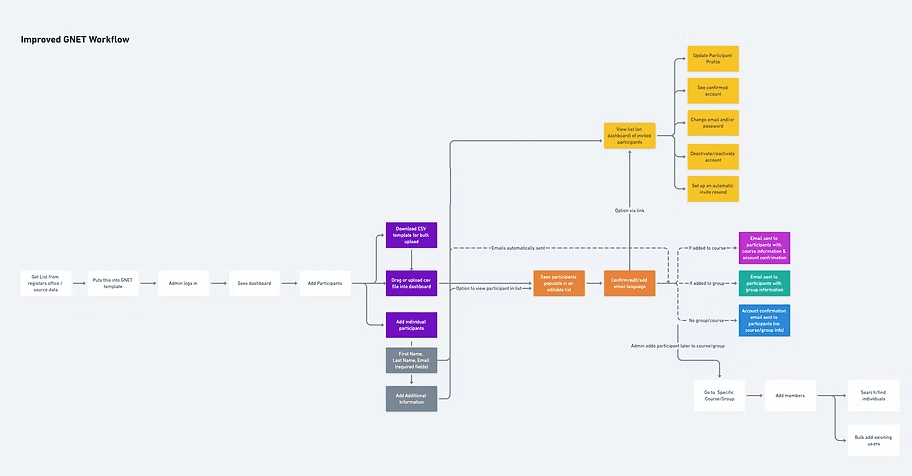This screenshot has width=912, height=476.
Task: Select purple 'Download CSV template for bulk upload' node
Action: (411, 235)
